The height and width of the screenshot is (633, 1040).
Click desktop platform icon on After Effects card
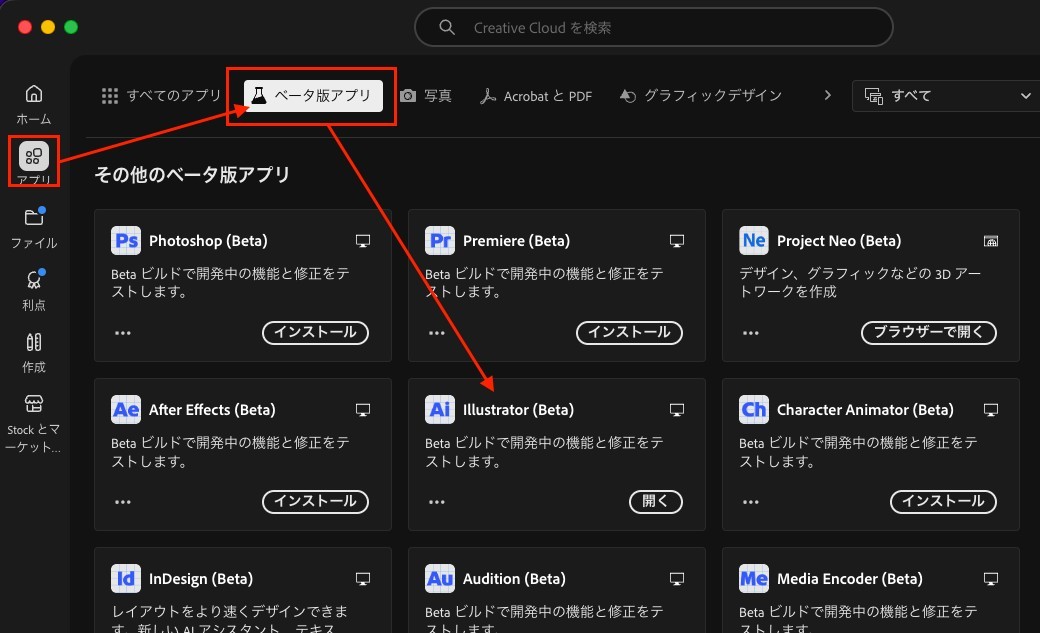coord(363,410)
